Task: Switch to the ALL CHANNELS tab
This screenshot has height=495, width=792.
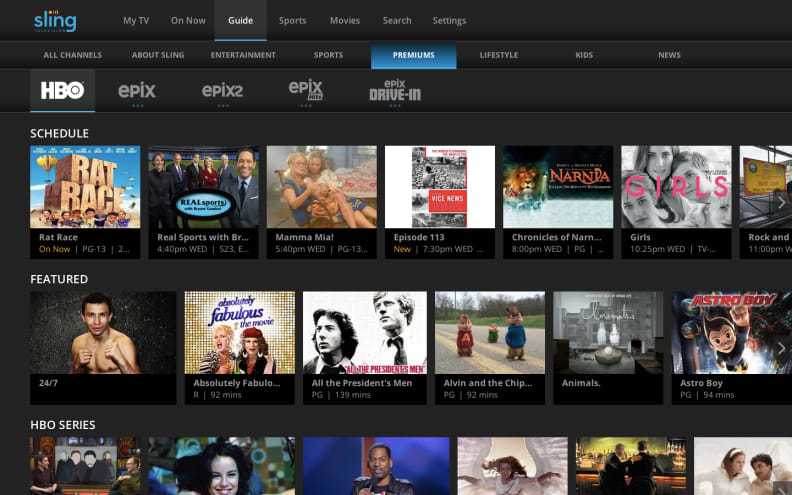Action: (x=73, y=55)
